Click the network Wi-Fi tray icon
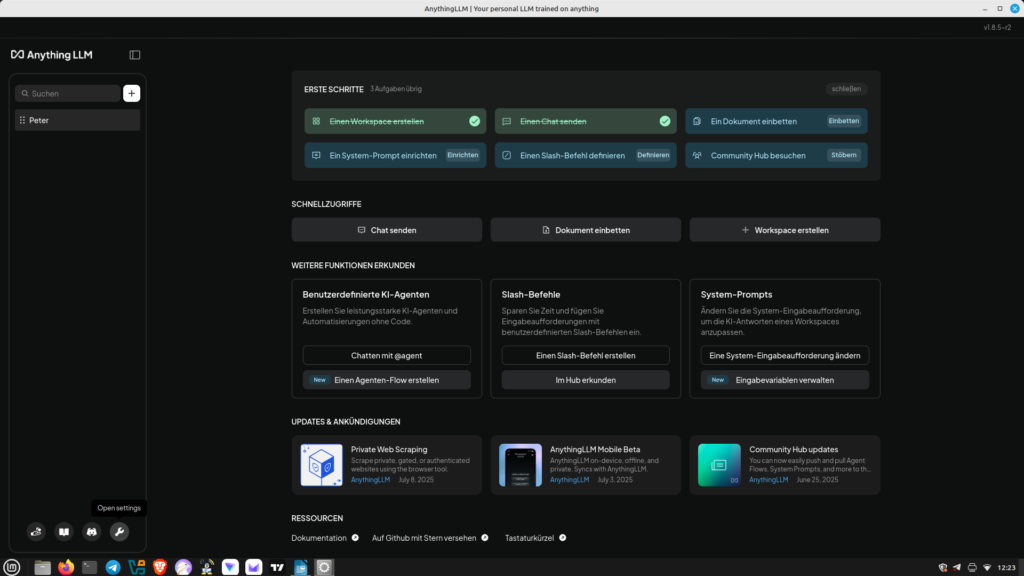1024x576 pixels. 987,568
